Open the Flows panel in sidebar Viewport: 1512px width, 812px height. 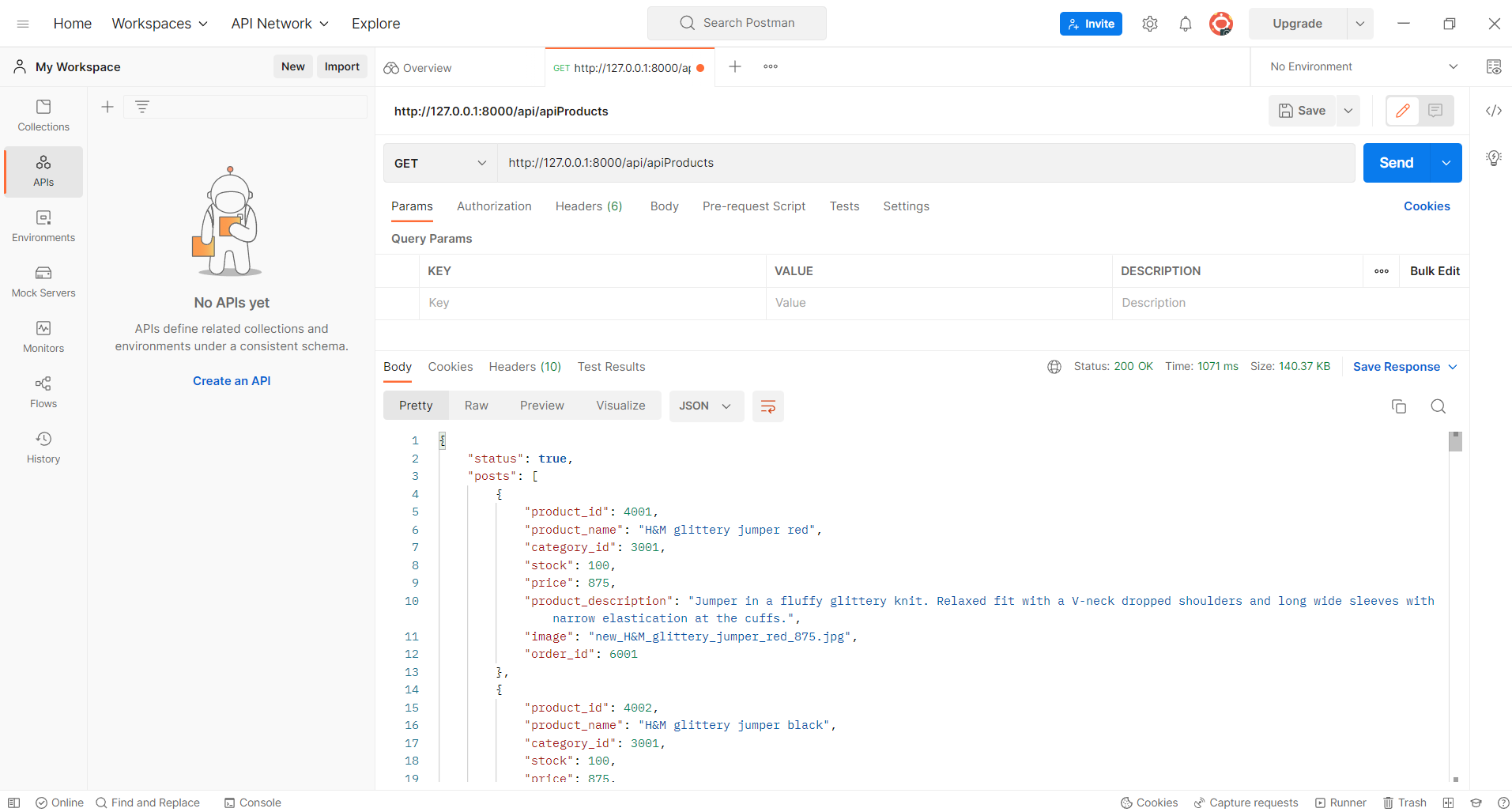[43, 391]
